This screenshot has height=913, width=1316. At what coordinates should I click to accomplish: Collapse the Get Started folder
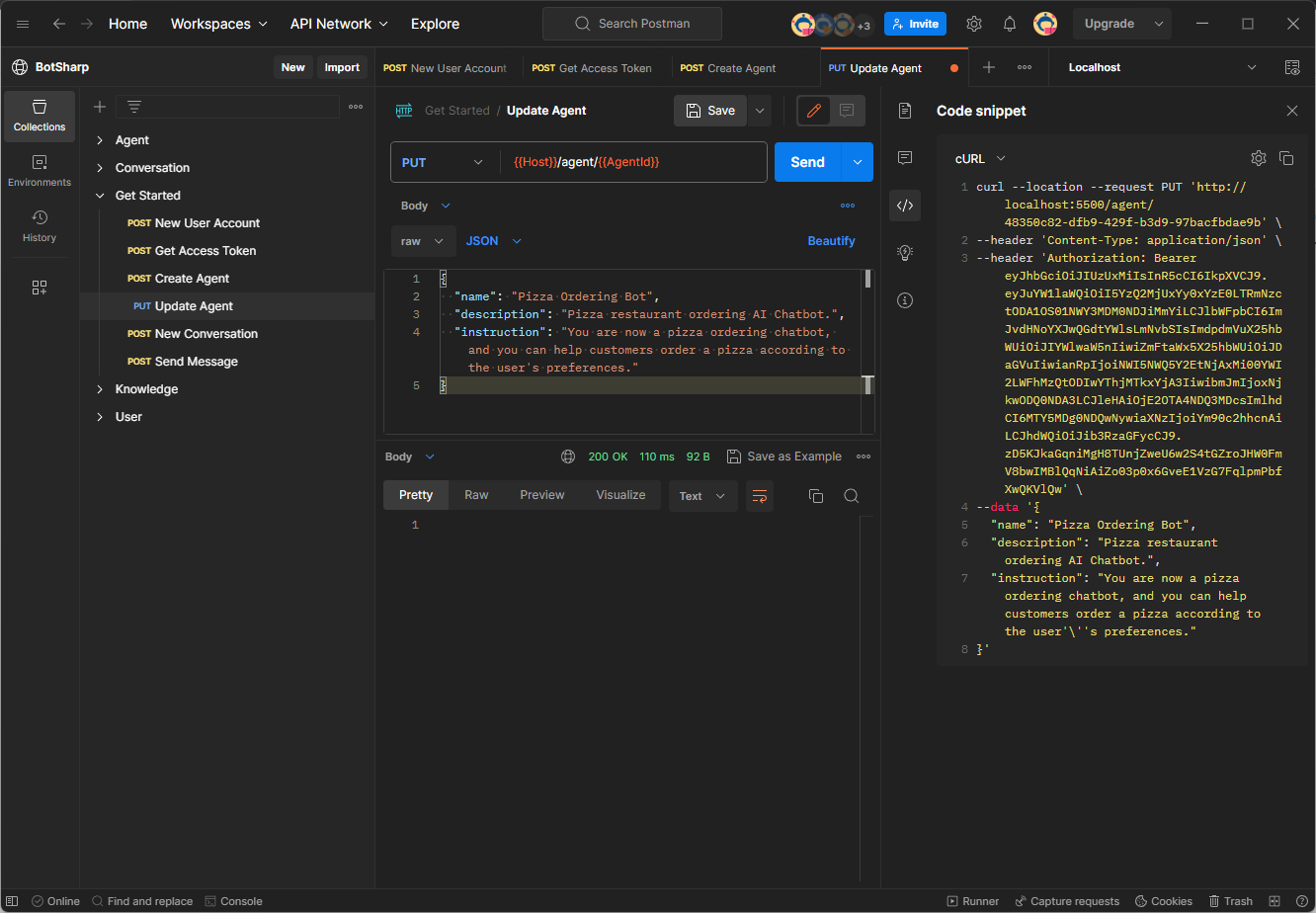[x=100, y=196]
